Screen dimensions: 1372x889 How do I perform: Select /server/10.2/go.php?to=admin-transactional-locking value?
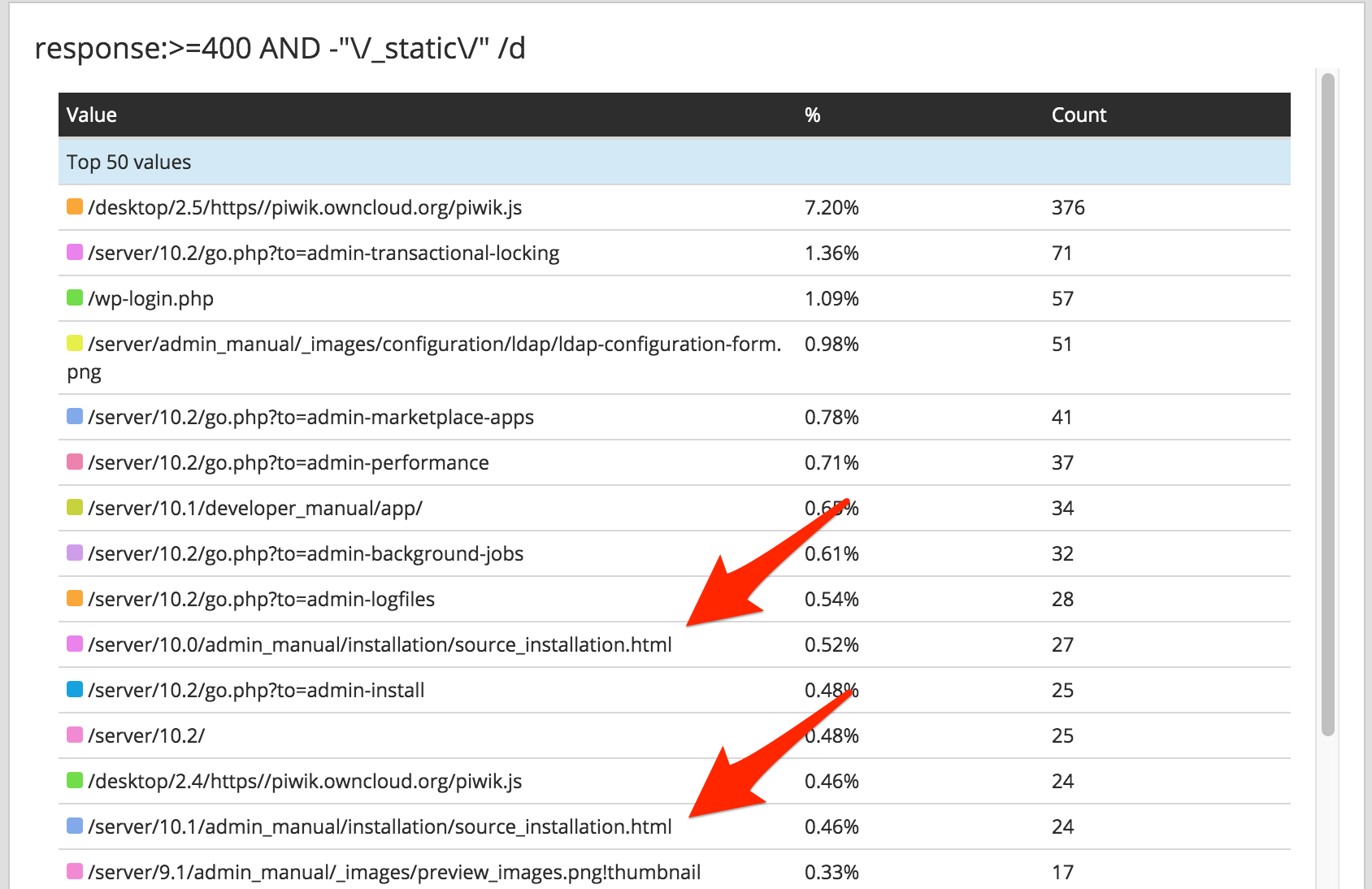point(323,253)
